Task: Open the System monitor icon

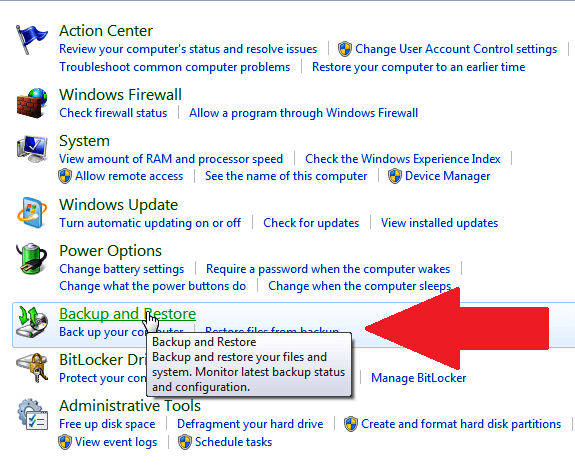Action: [x=32, y=149]
